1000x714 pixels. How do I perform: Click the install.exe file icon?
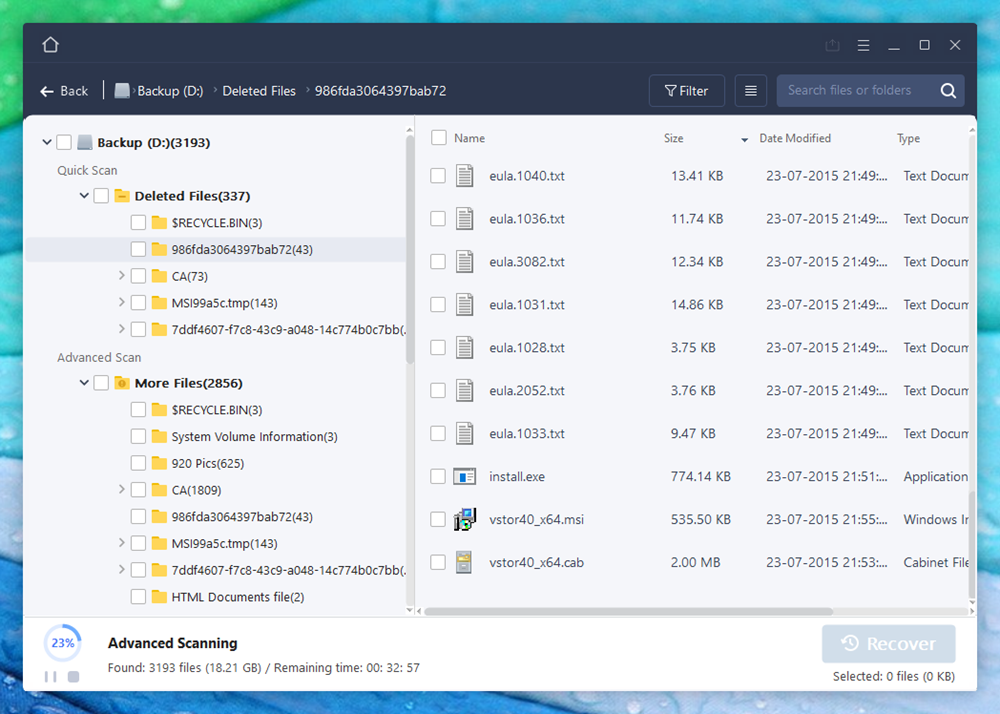point(464,477)
